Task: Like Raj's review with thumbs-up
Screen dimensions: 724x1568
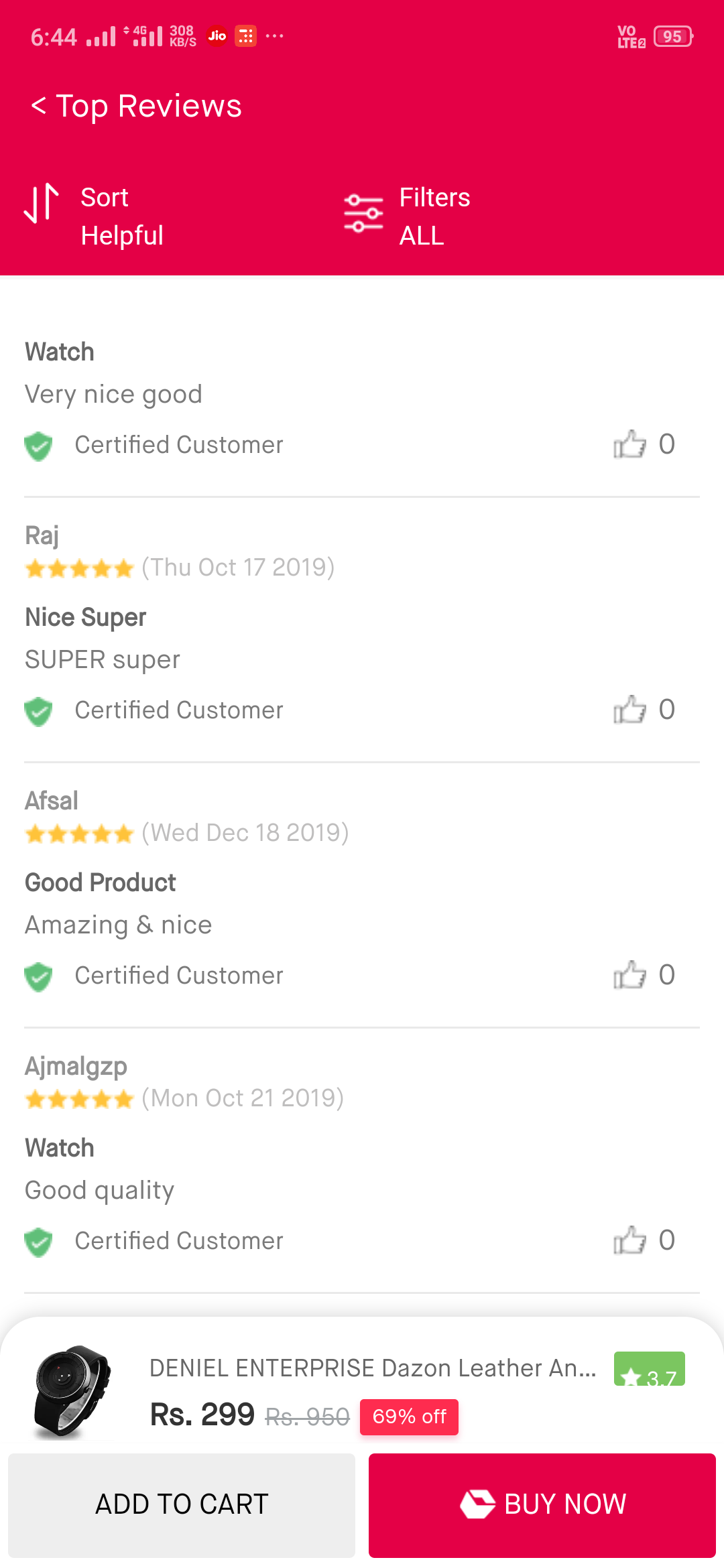Action: (629, 710)
